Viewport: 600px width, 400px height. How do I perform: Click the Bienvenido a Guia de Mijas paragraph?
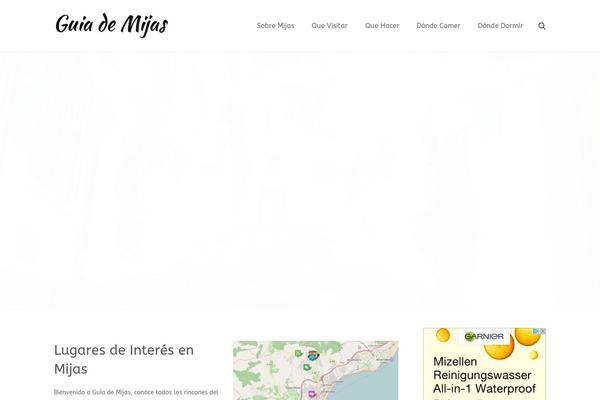point(136,394)
